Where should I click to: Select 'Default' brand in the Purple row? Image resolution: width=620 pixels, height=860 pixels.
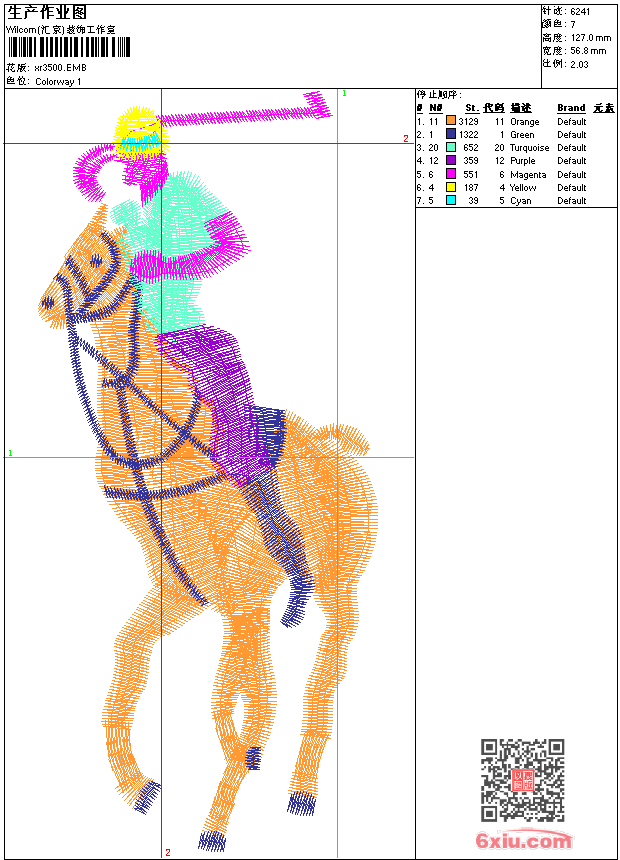coord(572,161)
